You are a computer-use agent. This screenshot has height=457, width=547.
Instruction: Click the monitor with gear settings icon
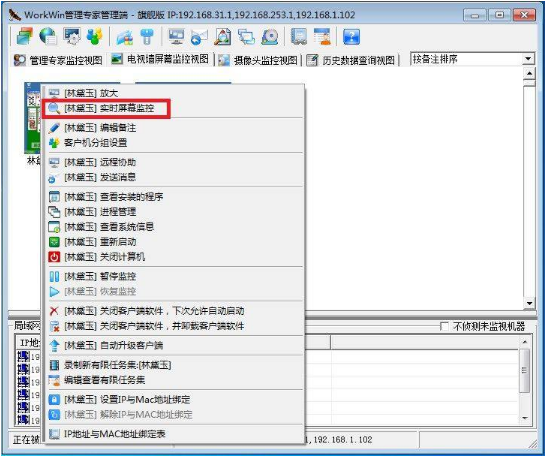[x=72, y=36]
